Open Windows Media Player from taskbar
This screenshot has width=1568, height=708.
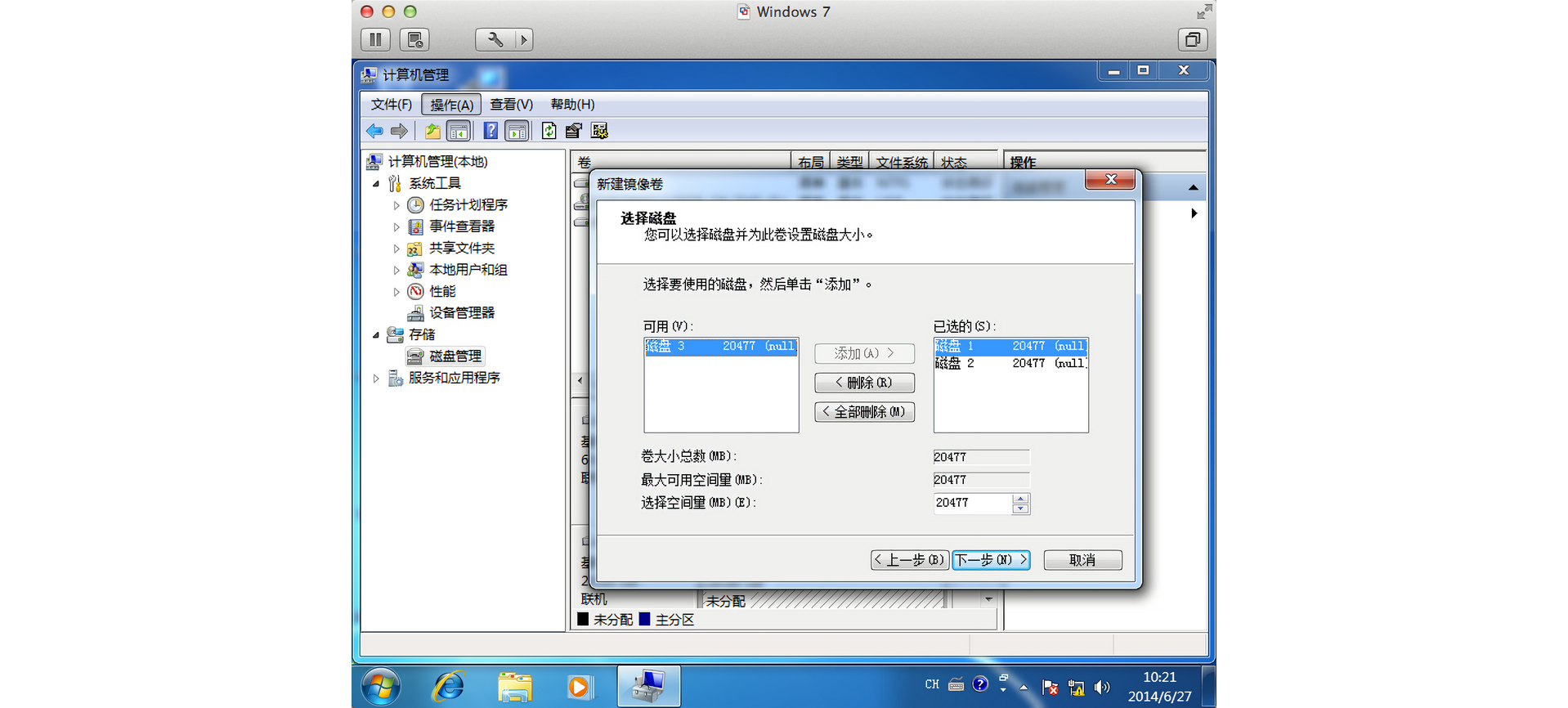tap(579, 687)
